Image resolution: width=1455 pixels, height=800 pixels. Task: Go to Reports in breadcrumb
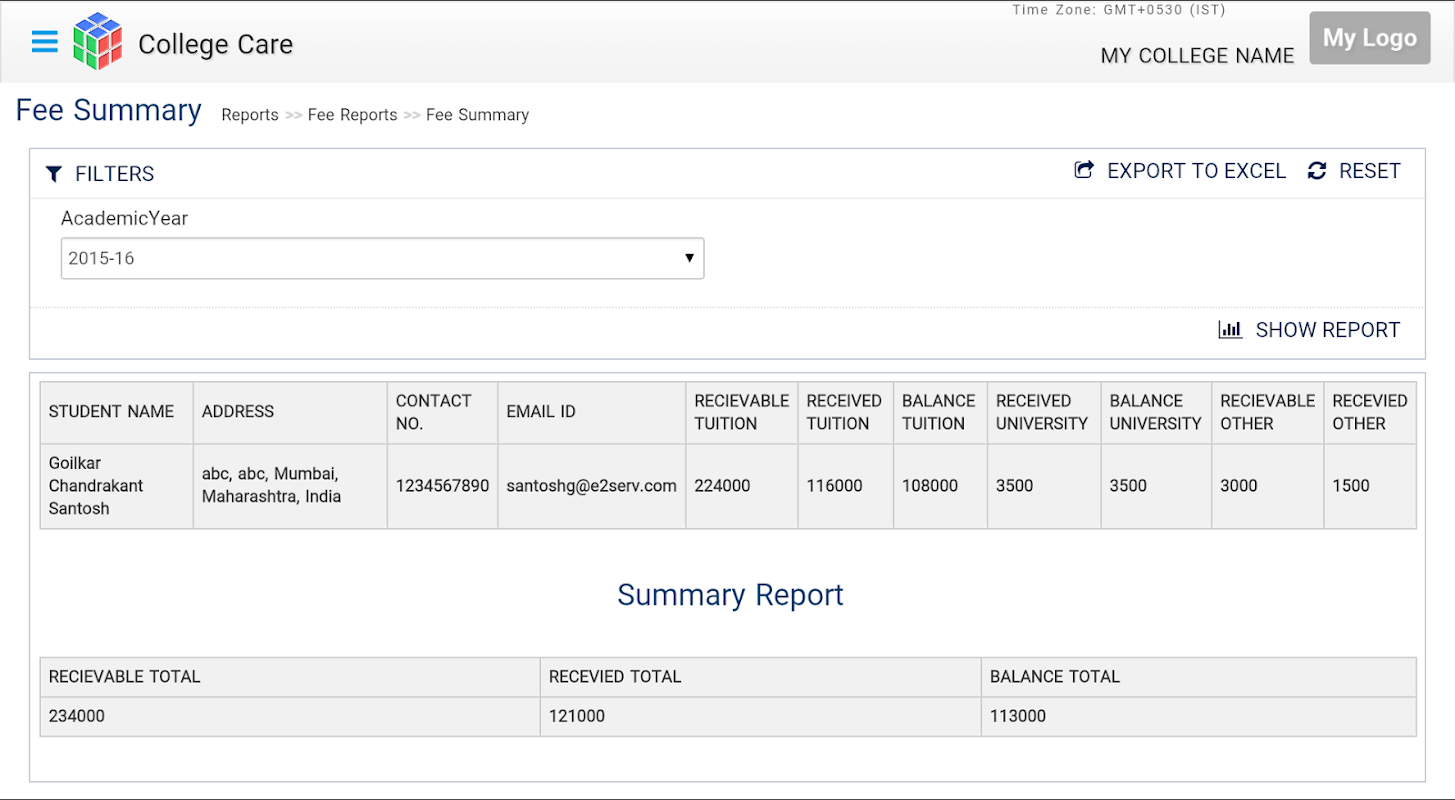pos(250,115)
